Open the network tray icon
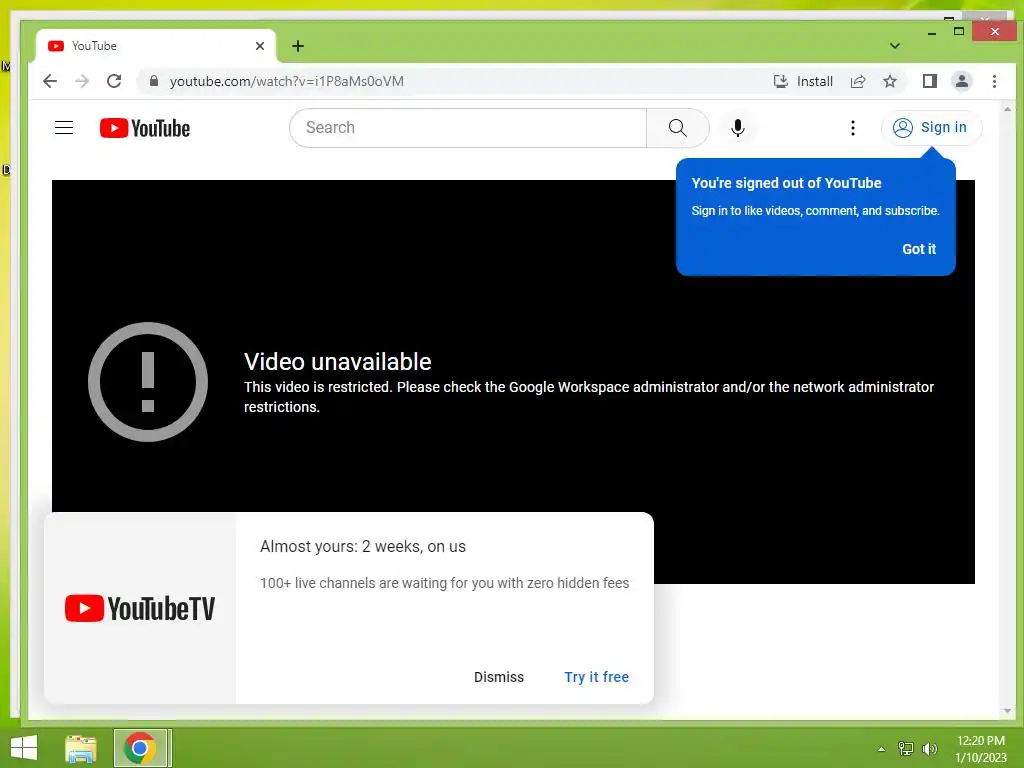This screenshot has height=768, width=1024. click(x=905, y=749)
